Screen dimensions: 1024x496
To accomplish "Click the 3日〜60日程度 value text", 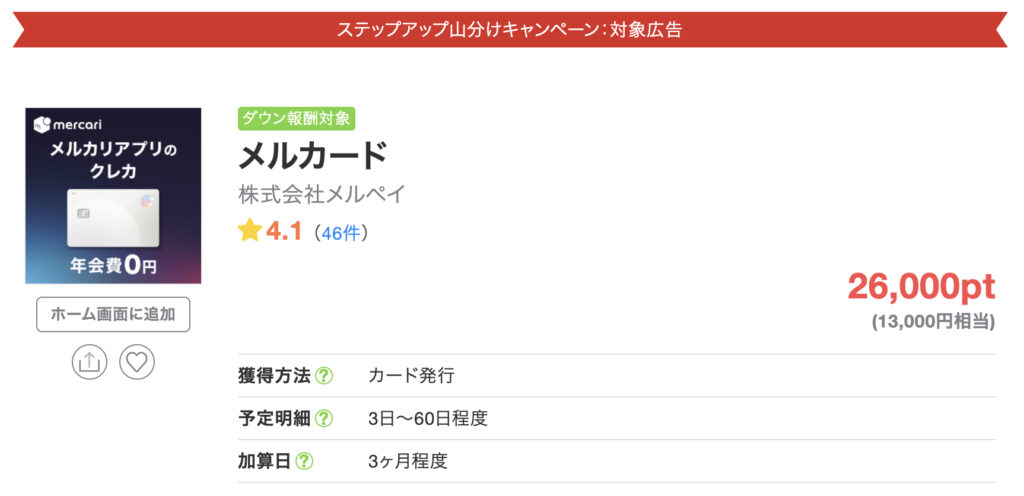I will [x=428, y=418].
